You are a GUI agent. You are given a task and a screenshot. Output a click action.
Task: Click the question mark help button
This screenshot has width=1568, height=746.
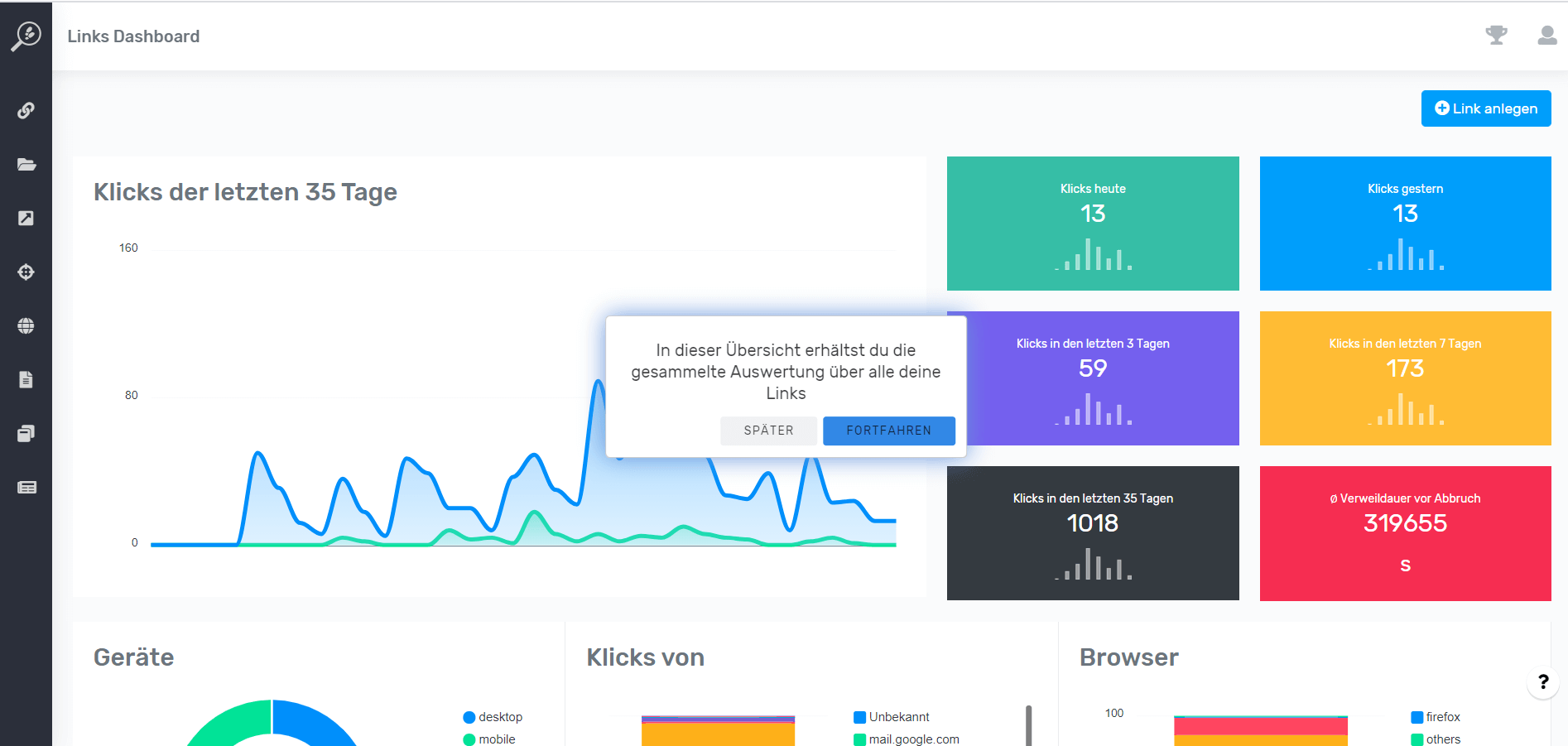(1543, 682)
